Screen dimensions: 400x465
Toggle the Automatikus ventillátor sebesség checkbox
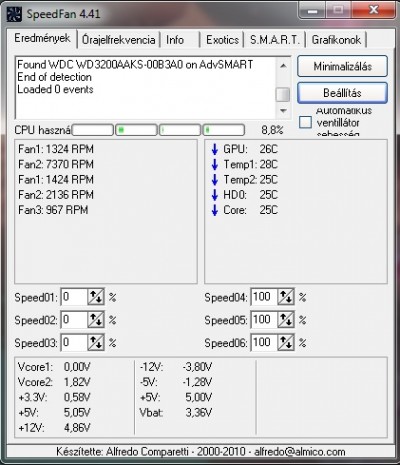pyautogui.click(x=305, y=122)
